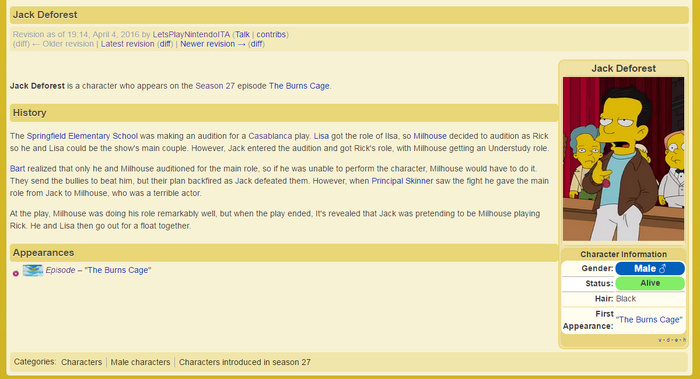Open the Season 27 link
700x379 pixels.
(x=215, y=86)
